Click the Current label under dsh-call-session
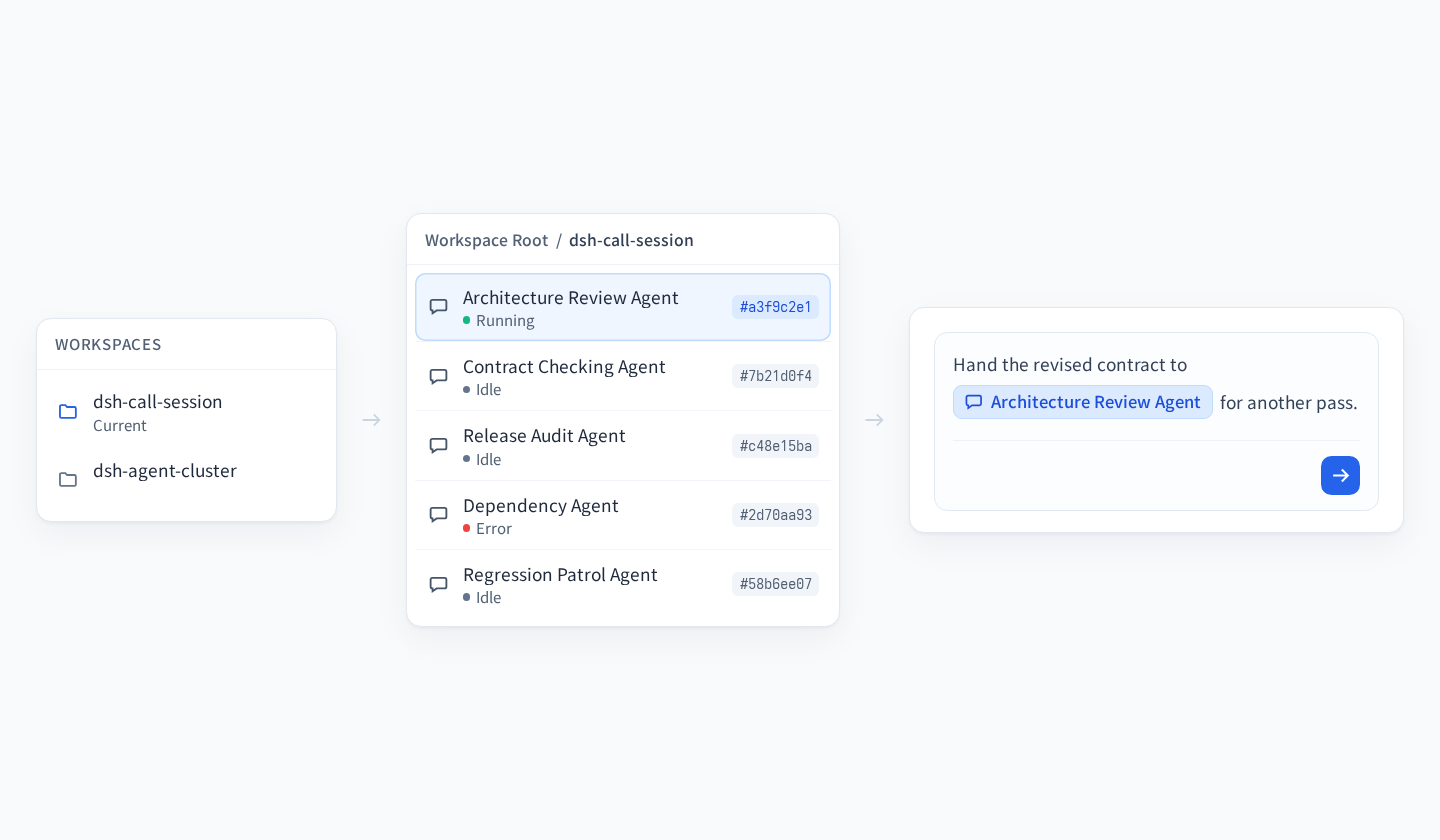1440x840 pixels. pos(120,426)
